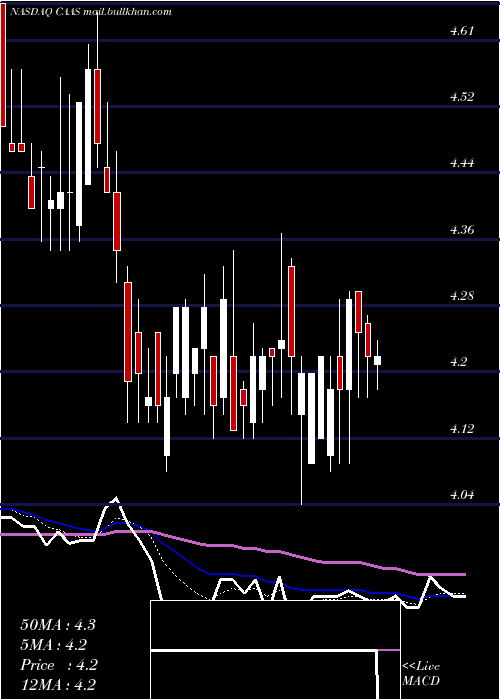Click the tall red candlestick at chart's left edge
Viewport: 500px width, 700px height.
coord(3,63)
